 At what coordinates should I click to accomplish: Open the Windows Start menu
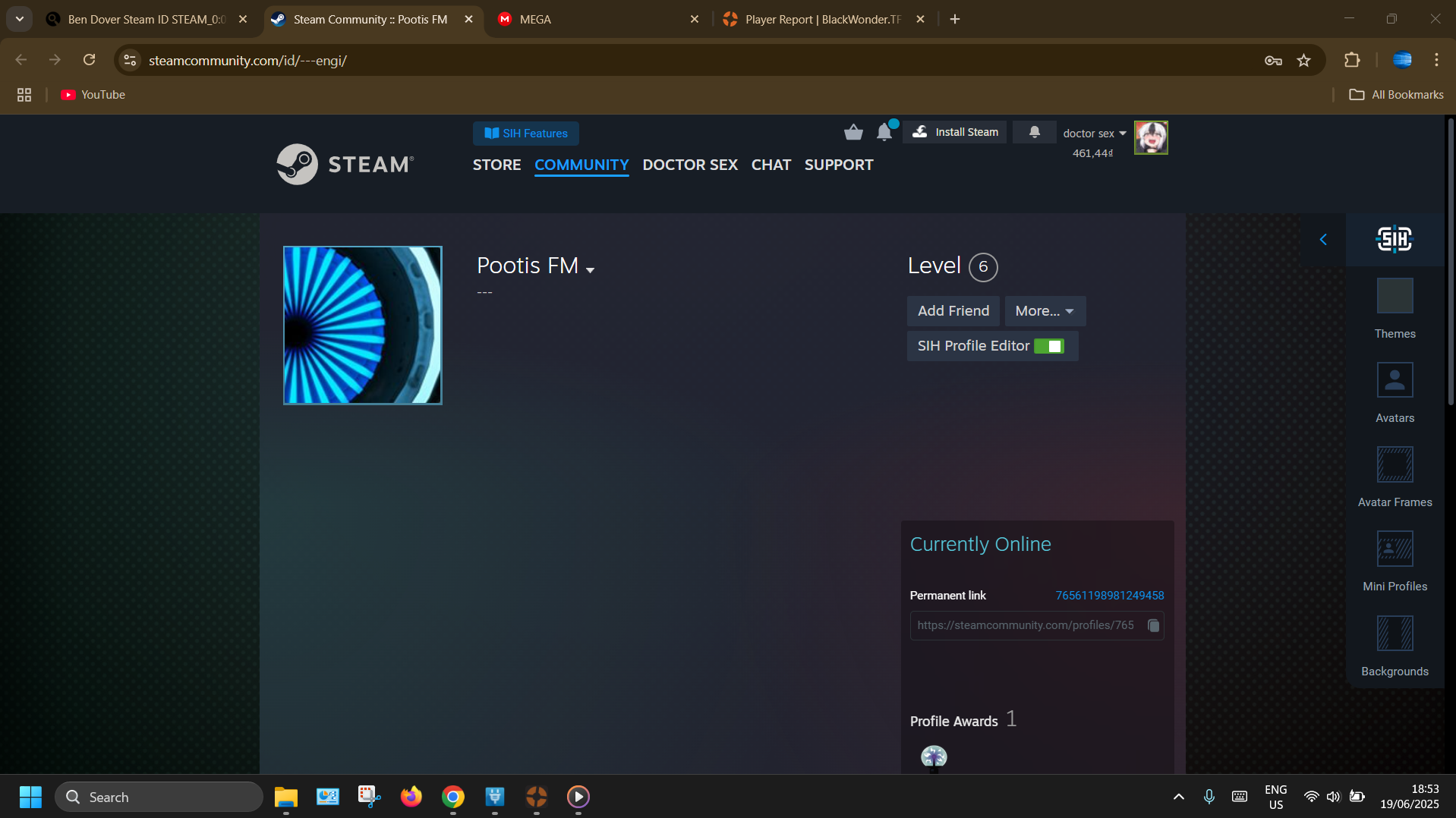[30, 797]
